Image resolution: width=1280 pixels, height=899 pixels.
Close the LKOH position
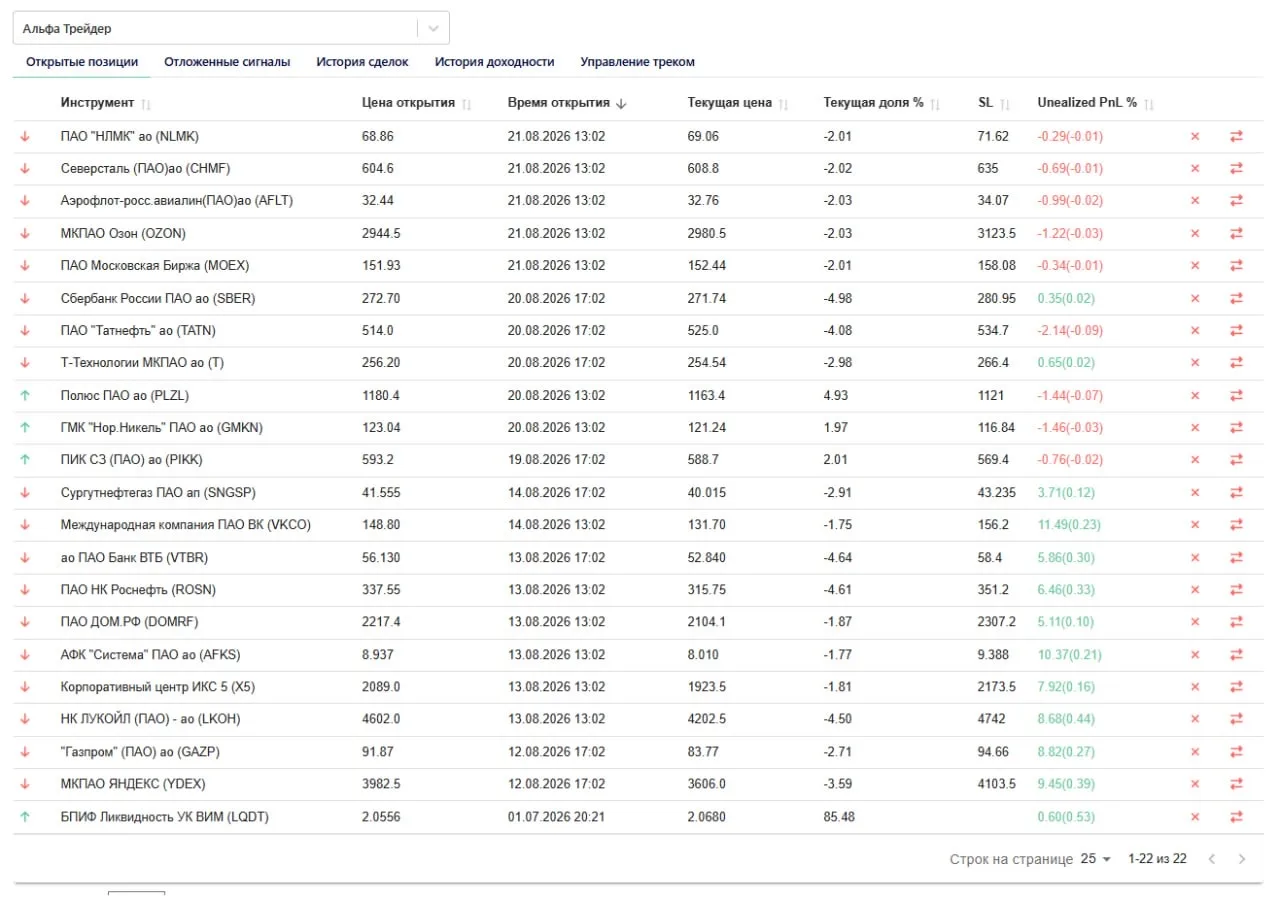1194,719
